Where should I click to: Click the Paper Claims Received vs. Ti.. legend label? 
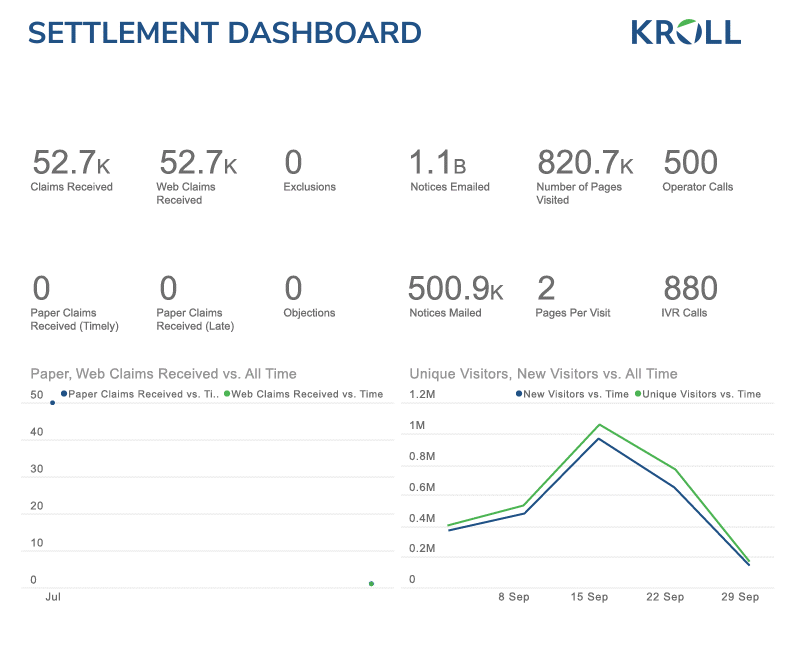143,394
